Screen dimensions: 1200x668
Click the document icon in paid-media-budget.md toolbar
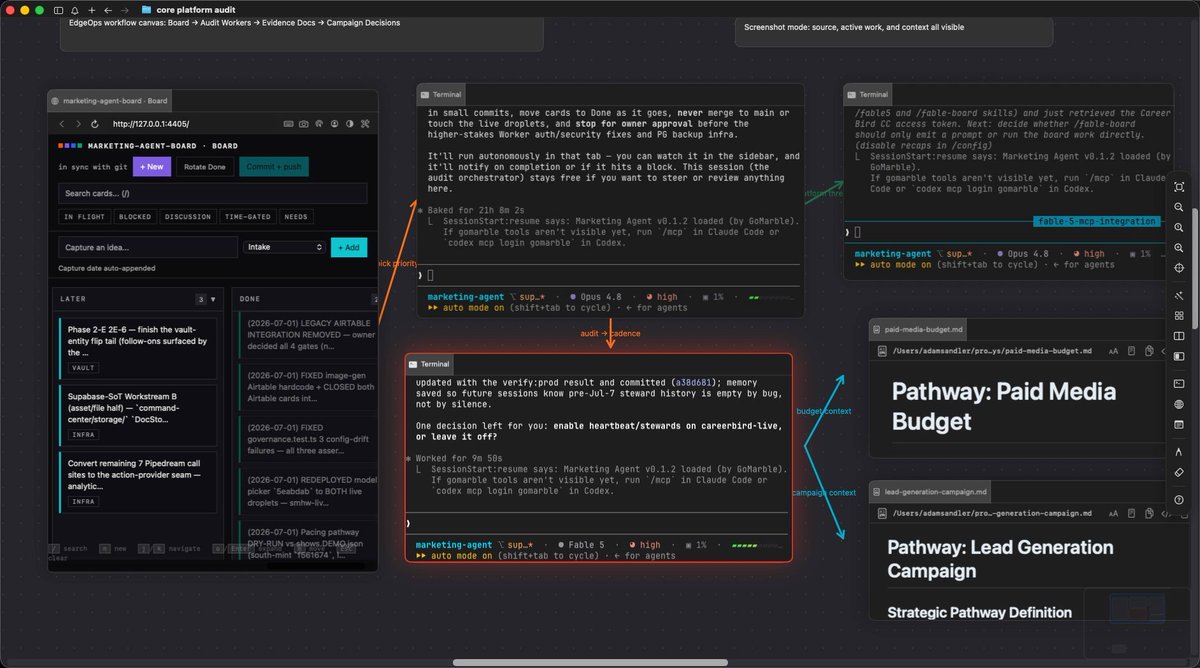pos(1131,351)
